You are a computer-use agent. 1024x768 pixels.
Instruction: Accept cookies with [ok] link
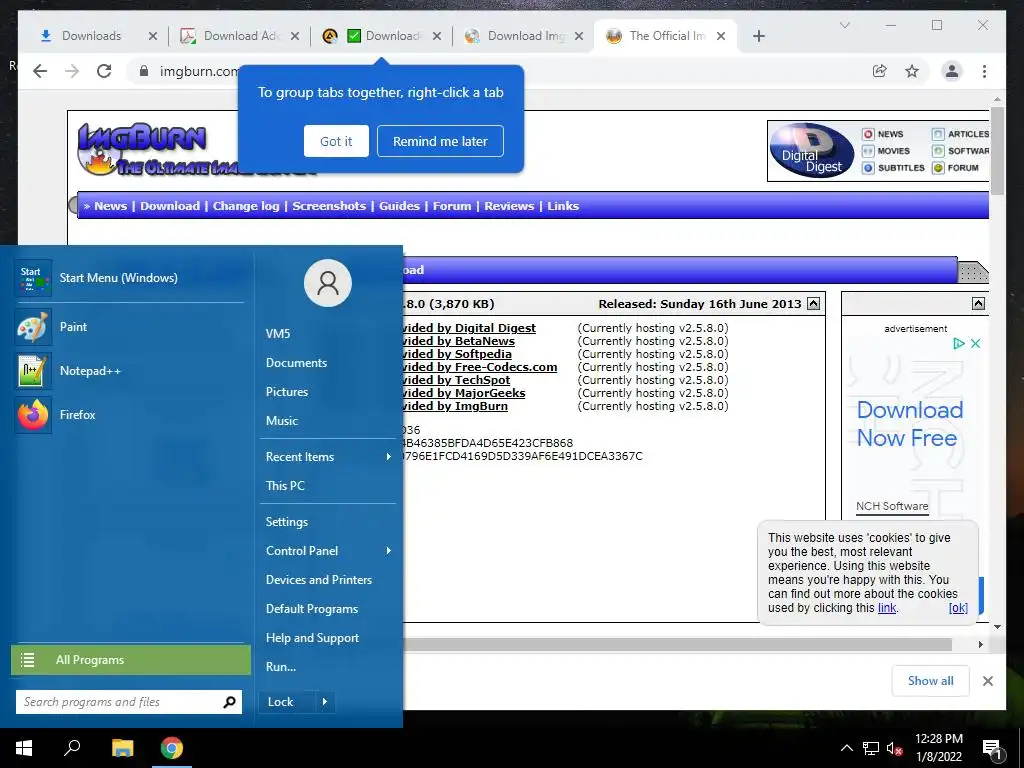pos(958,608)
